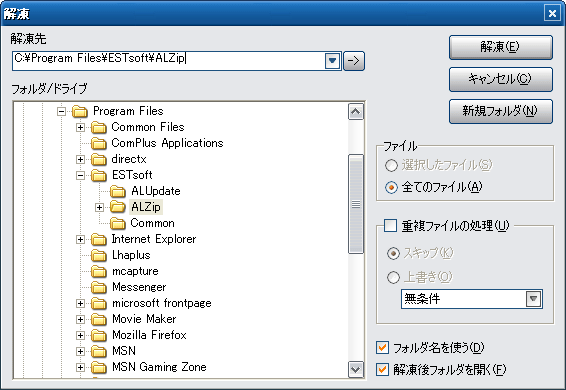Select the ALUpdate tree row label

pos(156,191)
